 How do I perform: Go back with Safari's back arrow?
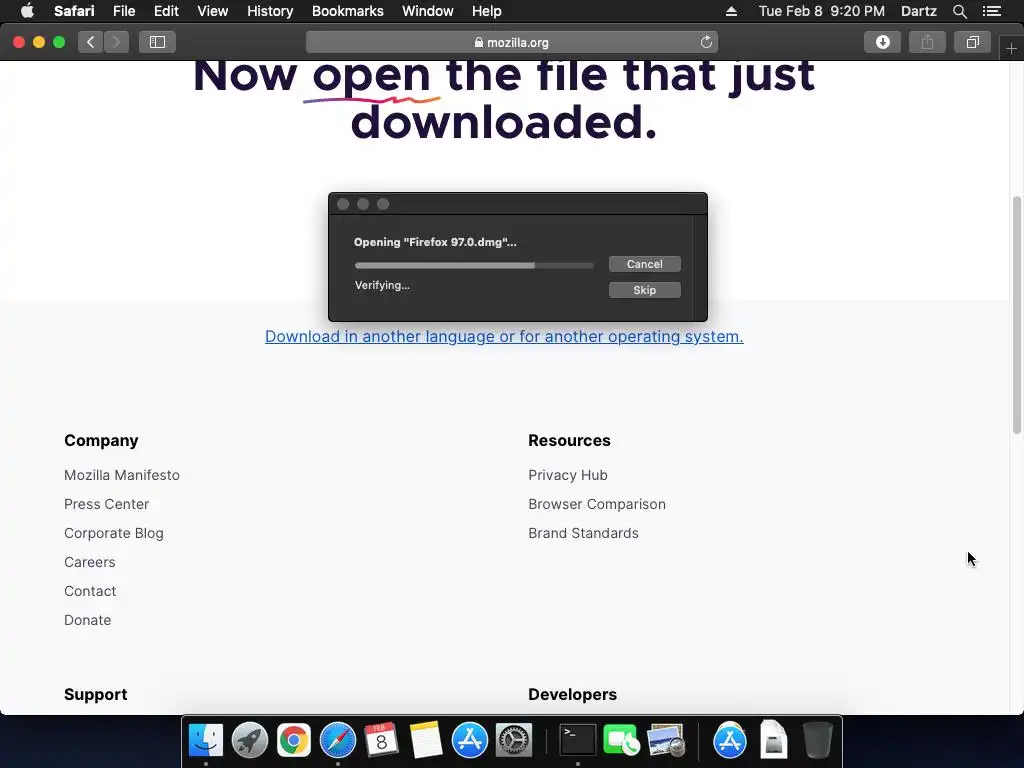coord(91,42)
